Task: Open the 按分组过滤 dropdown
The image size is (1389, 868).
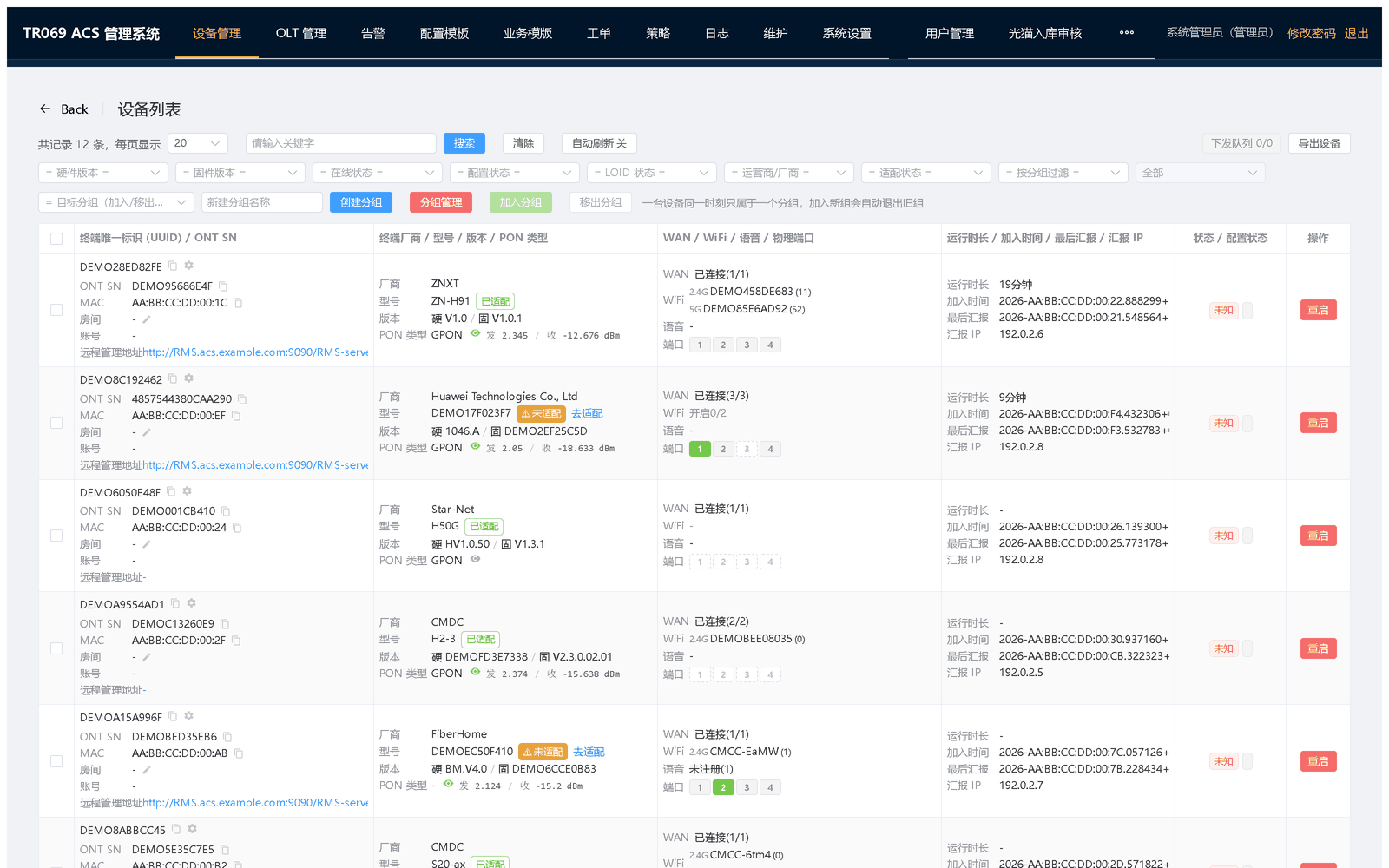Action: (1063, 173)
